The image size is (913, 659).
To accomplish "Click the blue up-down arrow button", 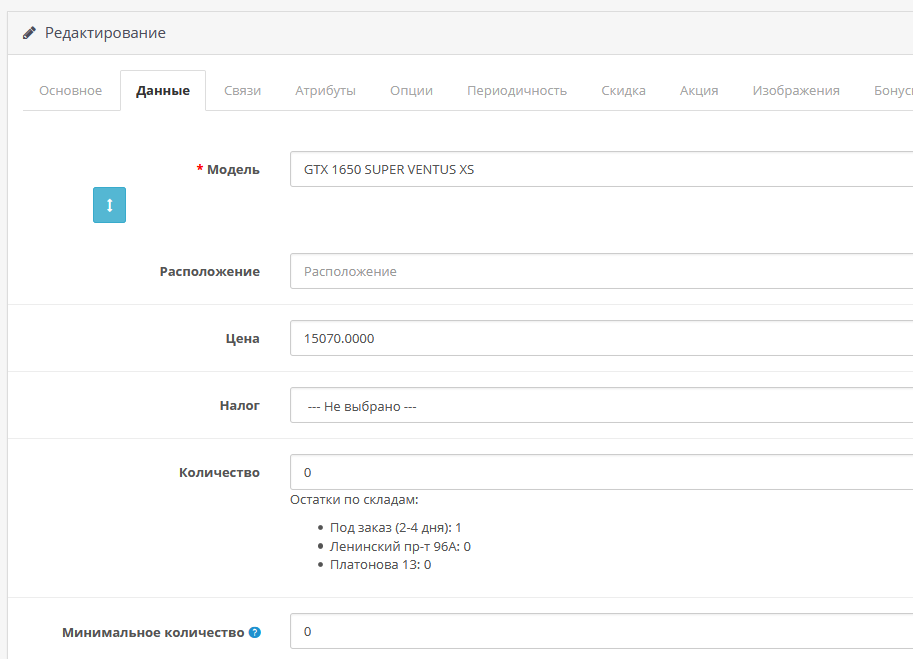I will (109, 205).
